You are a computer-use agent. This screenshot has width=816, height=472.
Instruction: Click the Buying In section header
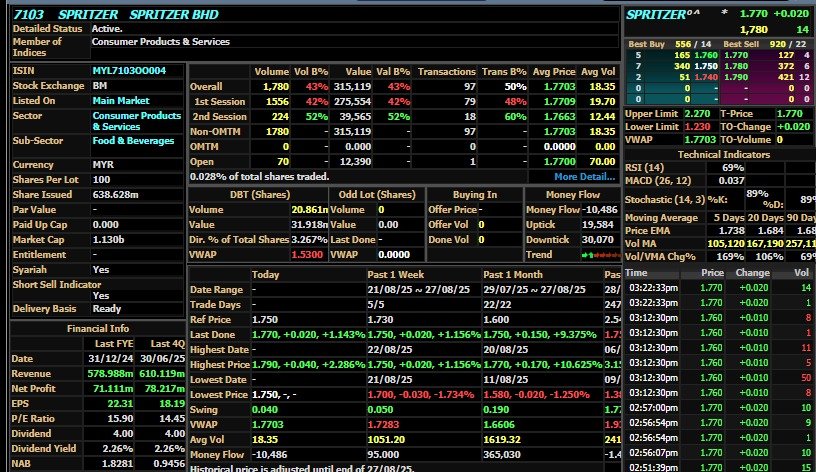(x=475, y=195)
